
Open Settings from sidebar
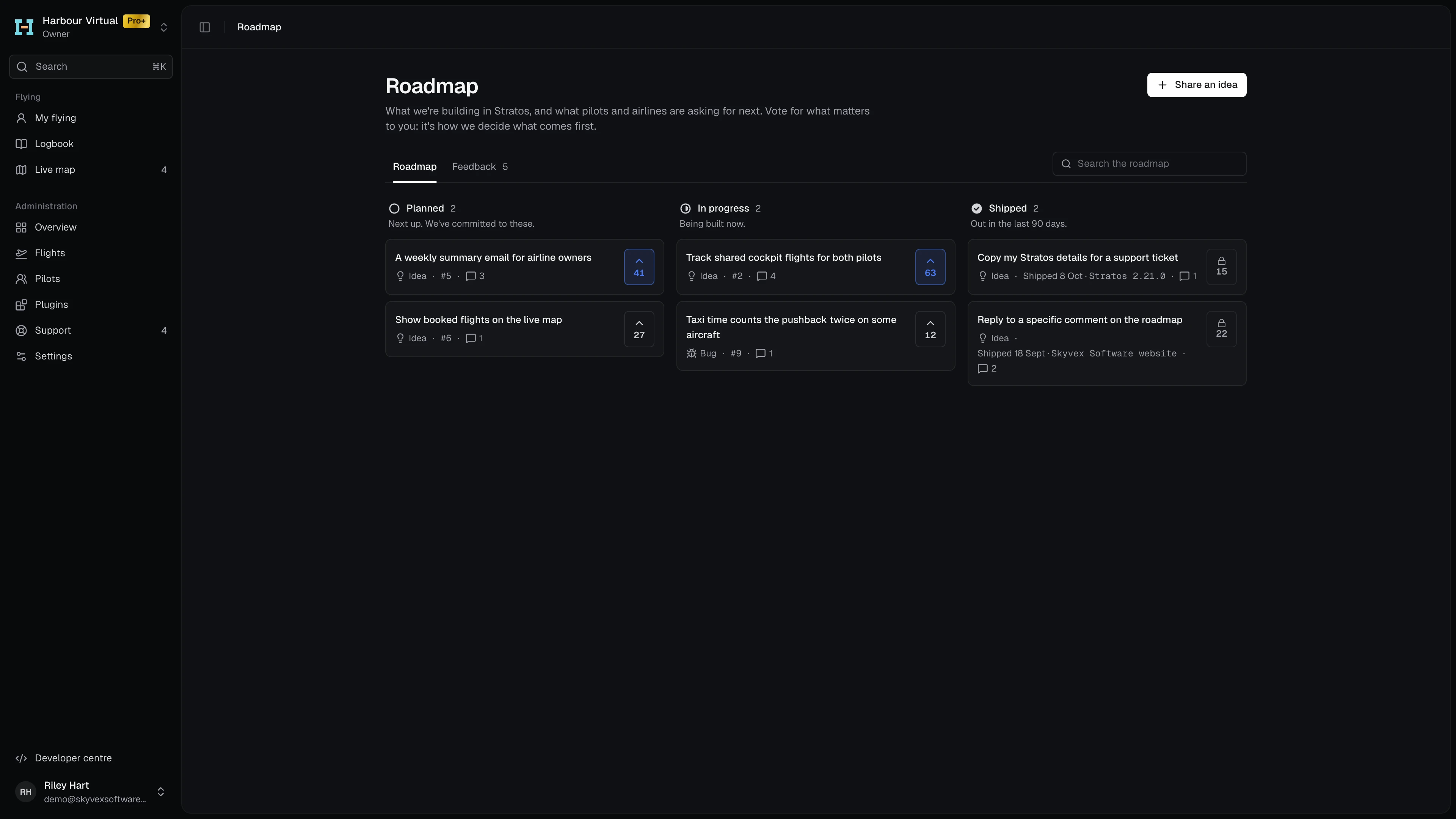coord(91,356)
